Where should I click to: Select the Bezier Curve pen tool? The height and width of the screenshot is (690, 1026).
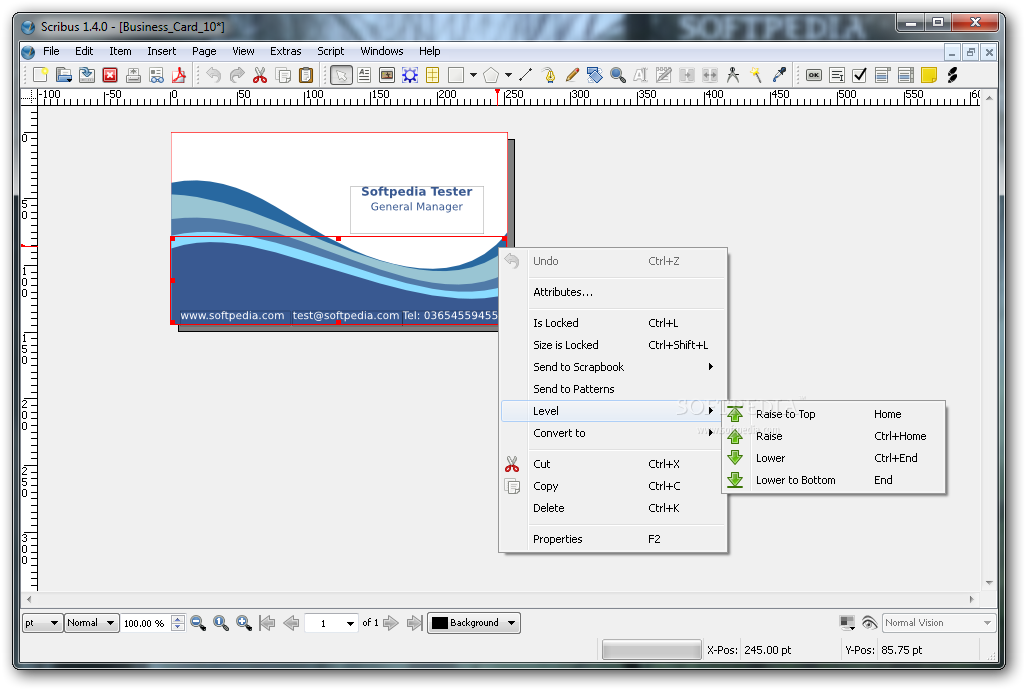coord(549,75)
